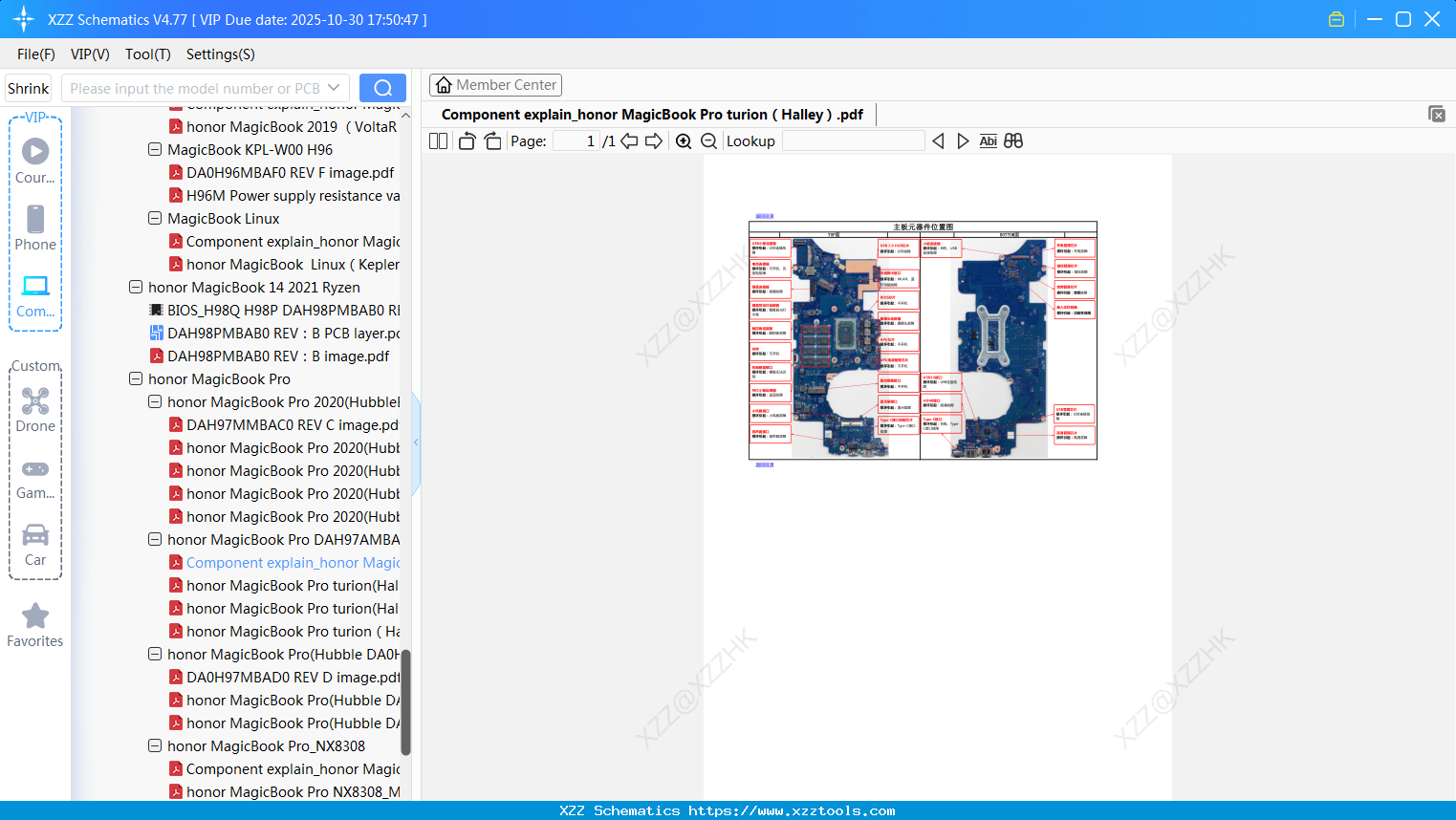Open DAH98PMBAB0 REV B PCB layer file
Image resolution: width=1456 pixels, height=820 pixels.
click(x=274, y=334)
